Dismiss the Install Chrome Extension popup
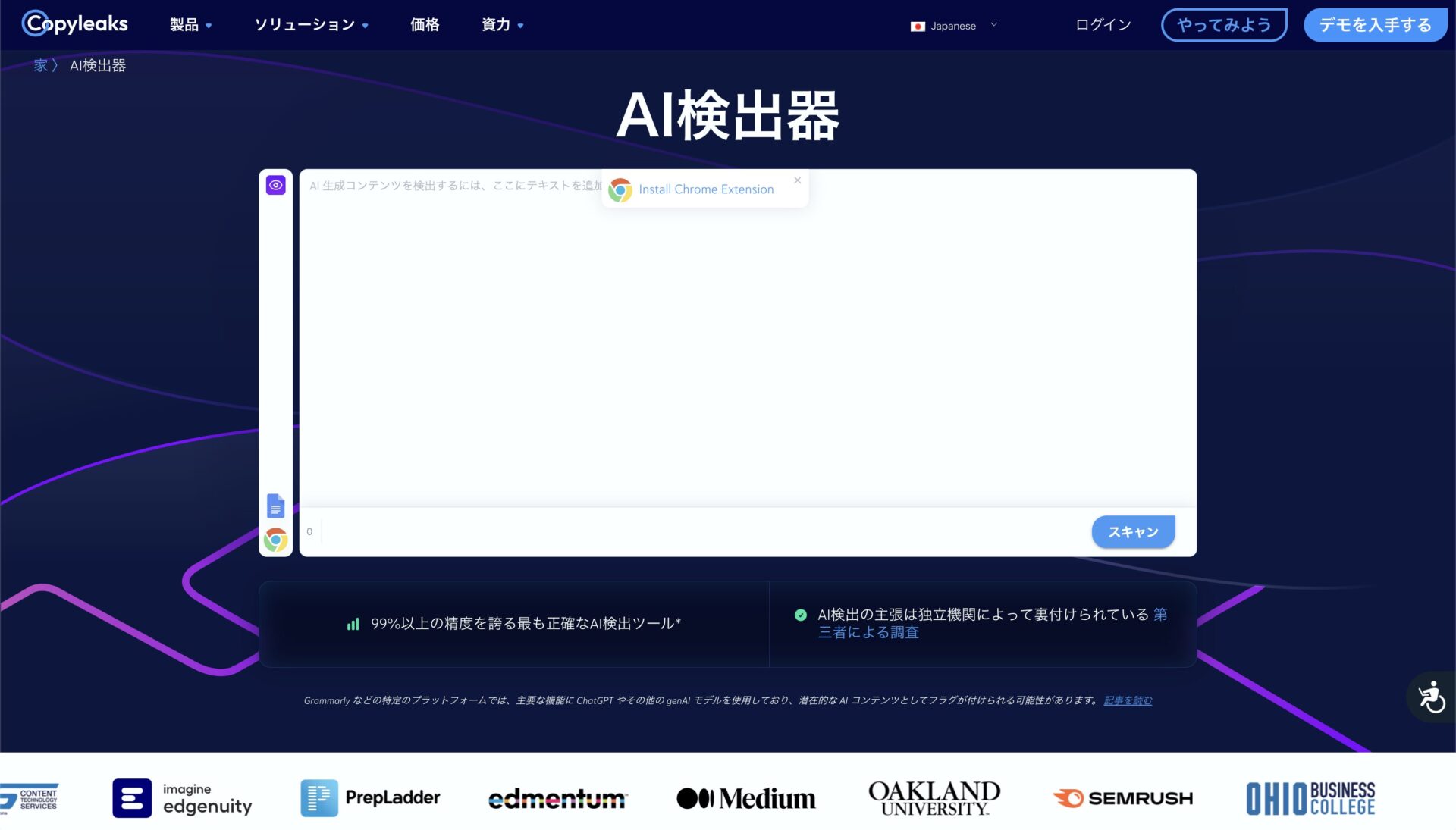The height and width of the screenshot is (830, 1456). [797, 180]
